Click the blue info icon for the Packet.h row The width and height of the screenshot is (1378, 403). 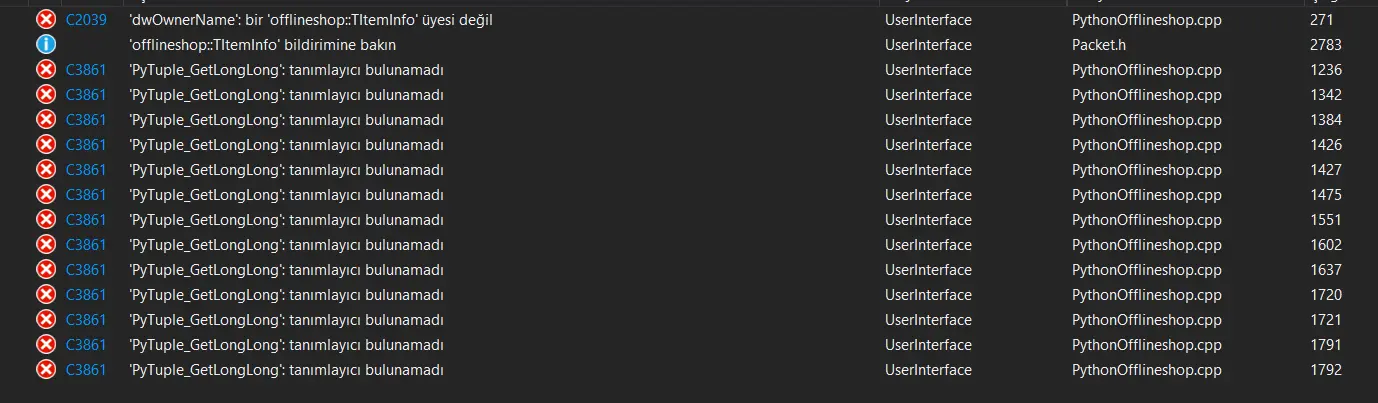[x=46, y=45]
